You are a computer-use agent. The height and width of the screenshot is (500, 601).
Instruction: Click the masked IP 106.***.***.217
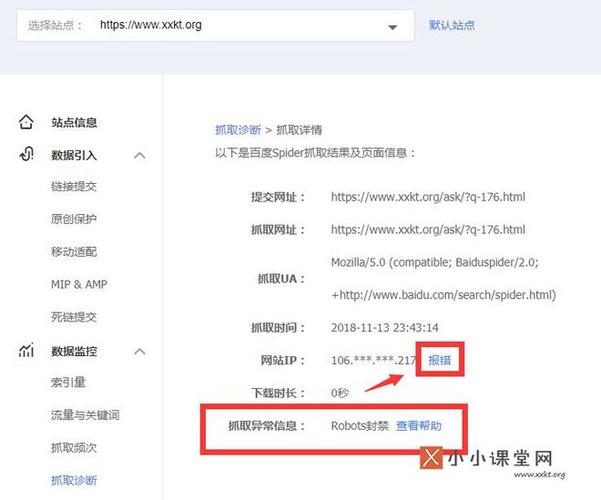point(373,360)
